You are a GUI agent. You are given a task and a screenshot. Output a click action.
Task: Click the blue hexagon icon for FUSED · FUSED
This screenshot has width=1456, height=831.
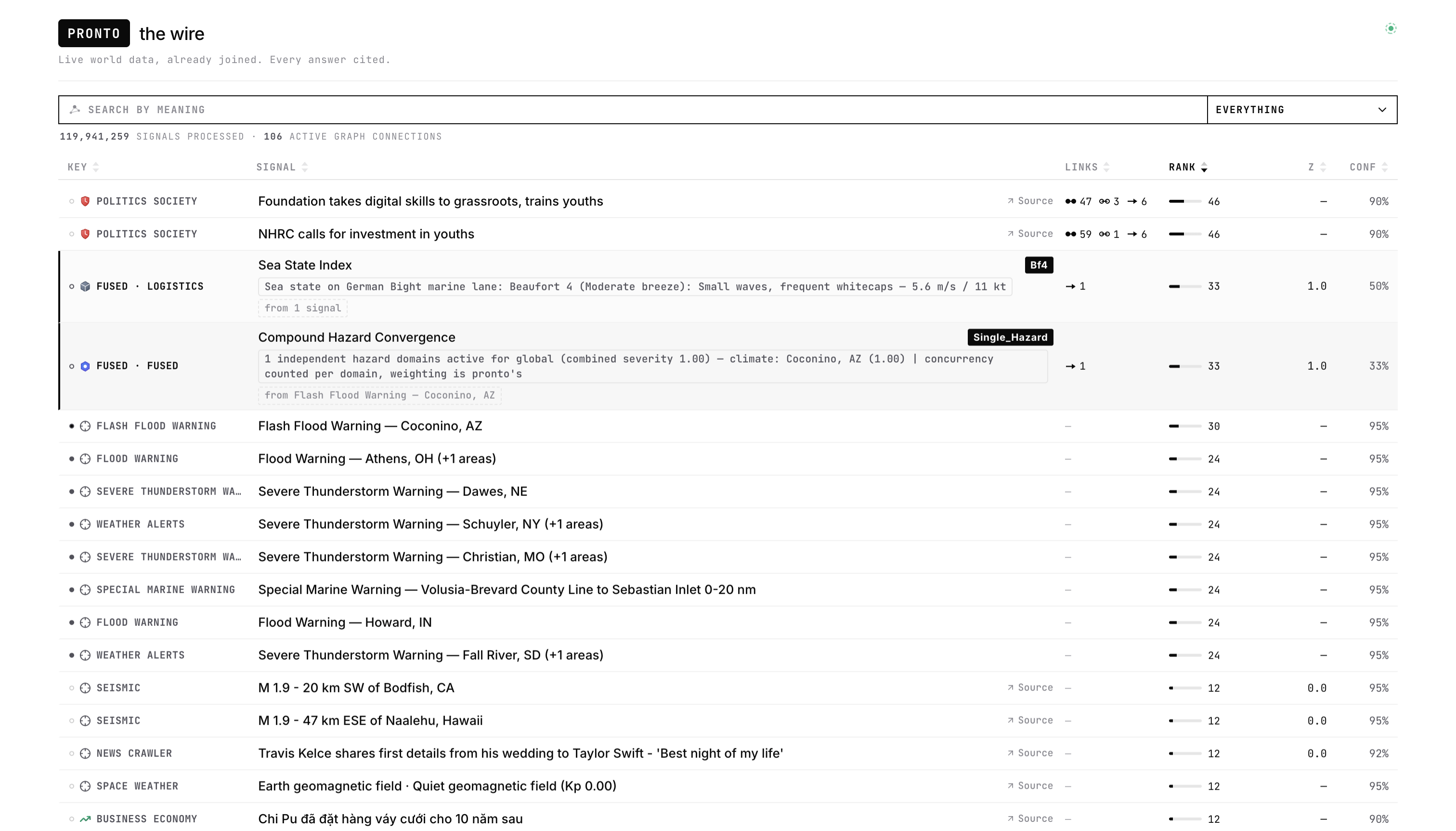85,366
